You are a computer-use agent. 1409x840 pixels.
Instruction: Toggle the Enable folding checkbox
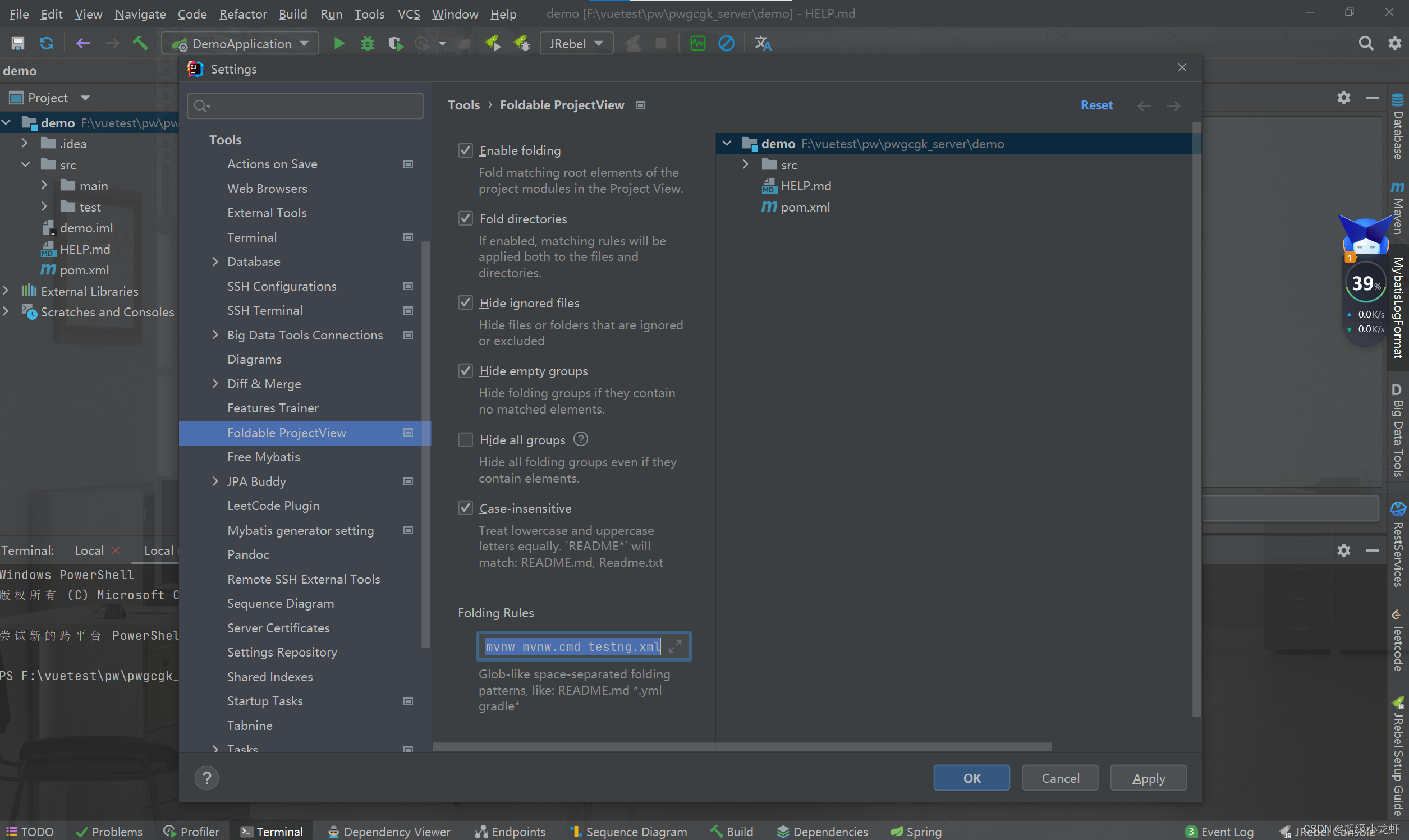click(465, 150)
